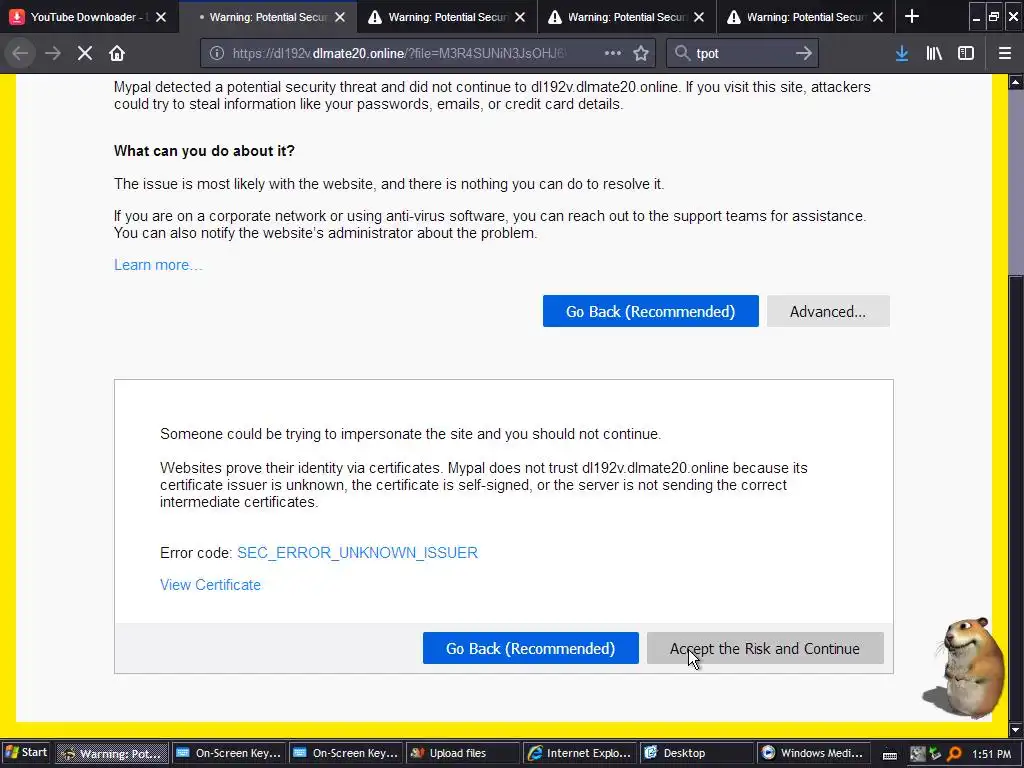Image resolution: width=1024 pixels, height=768 pixels.
Task: Submit search with the arrow button
Action: [x=804, y=54]
